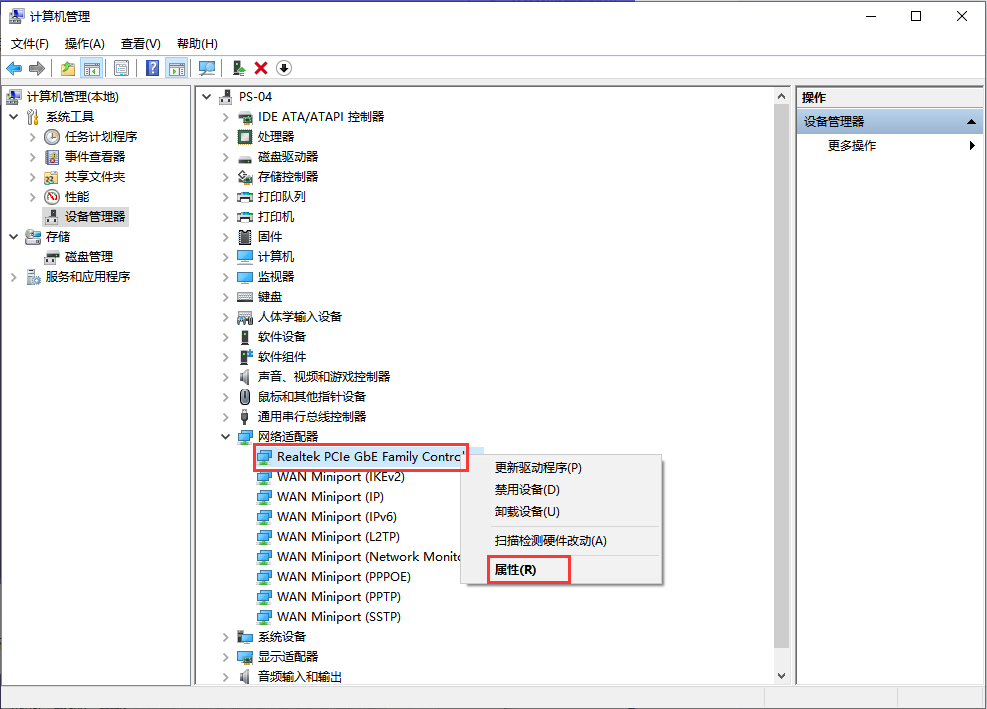Click the Disable device down-arrow icon
This screenshot has height=709, width=987.
click(284, 68)
